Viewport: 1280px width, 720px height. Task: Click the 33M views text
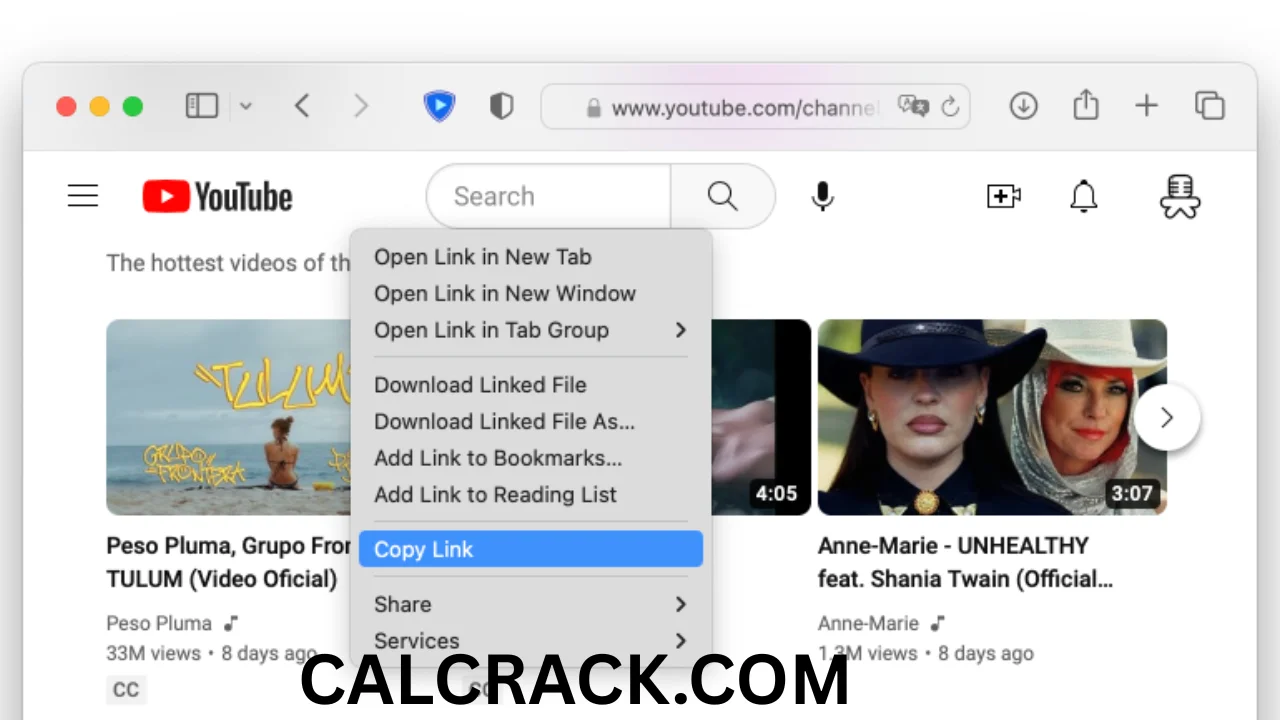[153, 654]
